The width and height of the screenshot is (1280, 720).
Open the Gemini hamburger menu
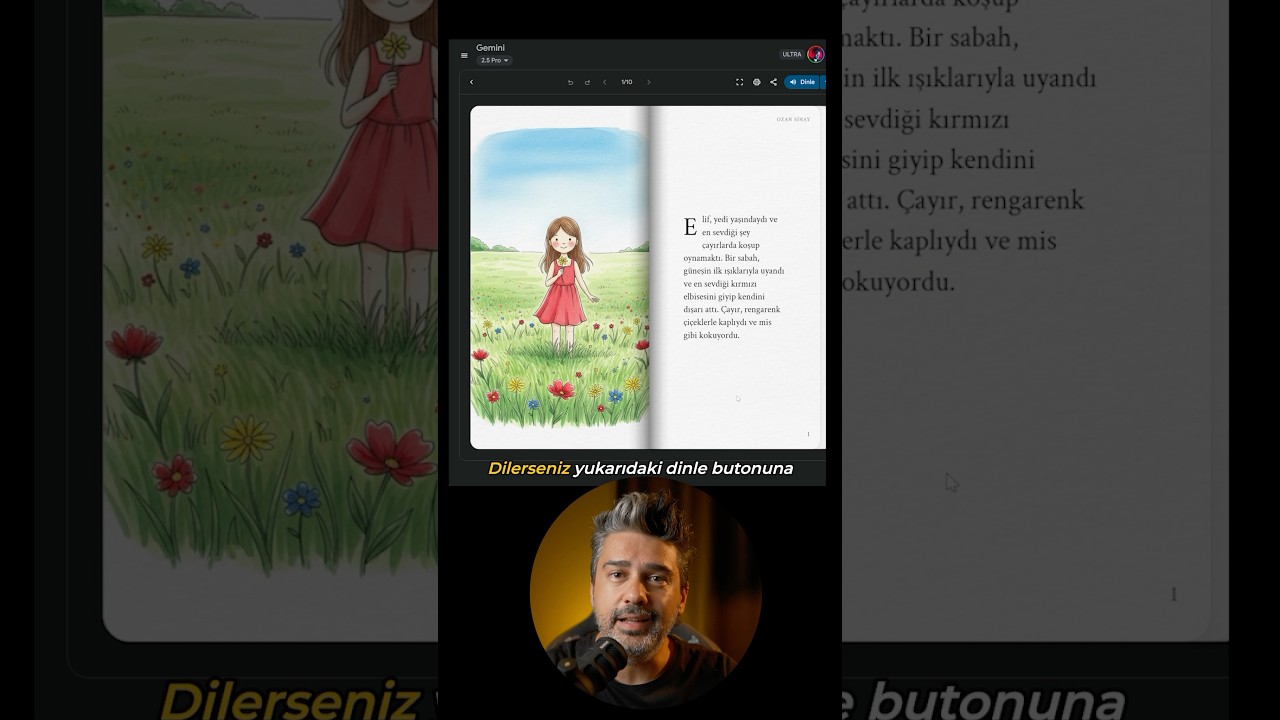(x=464, y=56)
